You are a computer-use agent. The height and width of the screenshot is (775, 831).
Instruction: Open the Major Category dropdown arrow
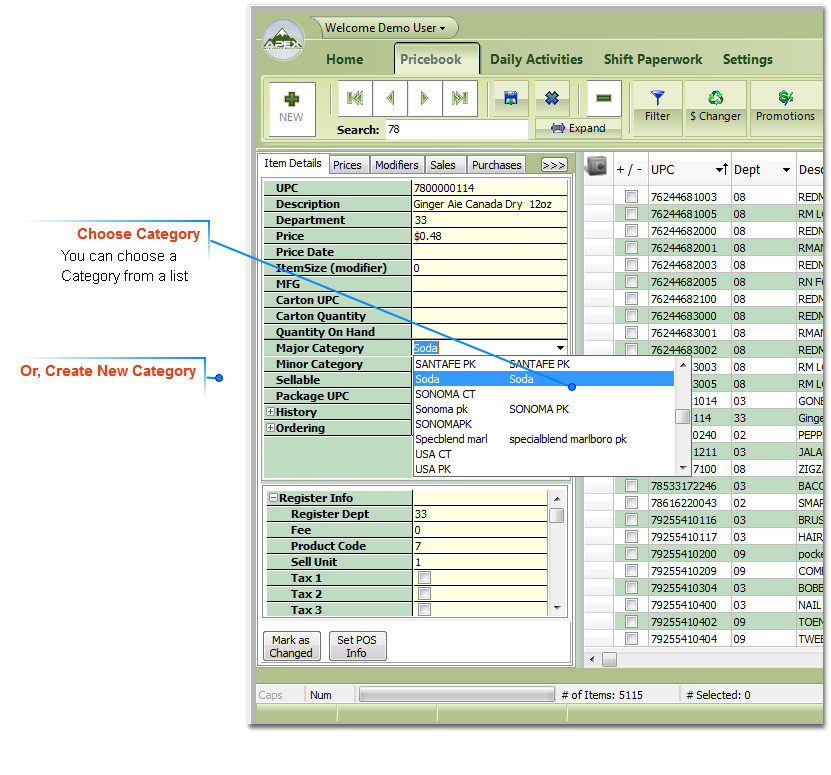pos(560,348)
